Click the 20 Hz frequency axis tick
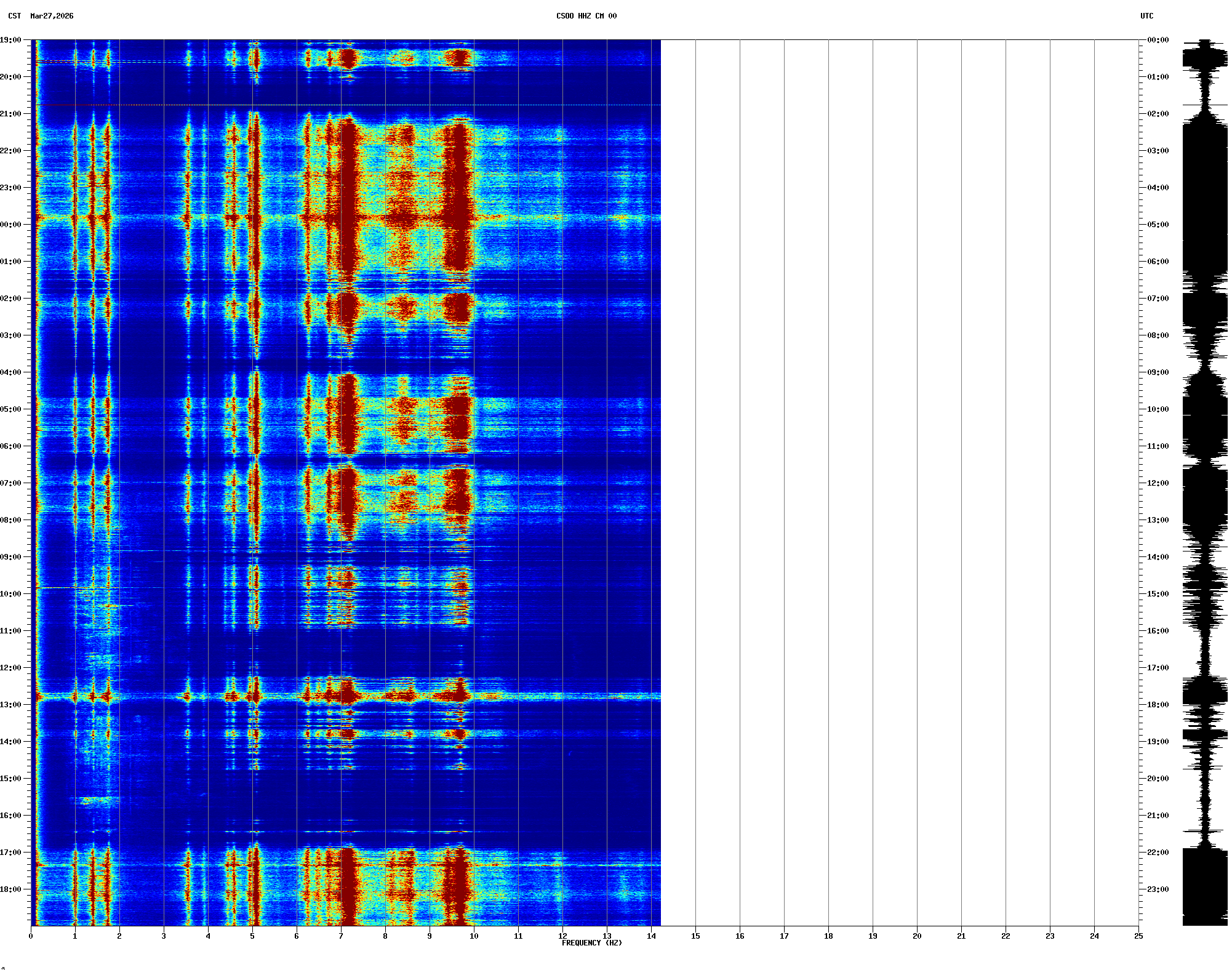 tap(917, 936)
